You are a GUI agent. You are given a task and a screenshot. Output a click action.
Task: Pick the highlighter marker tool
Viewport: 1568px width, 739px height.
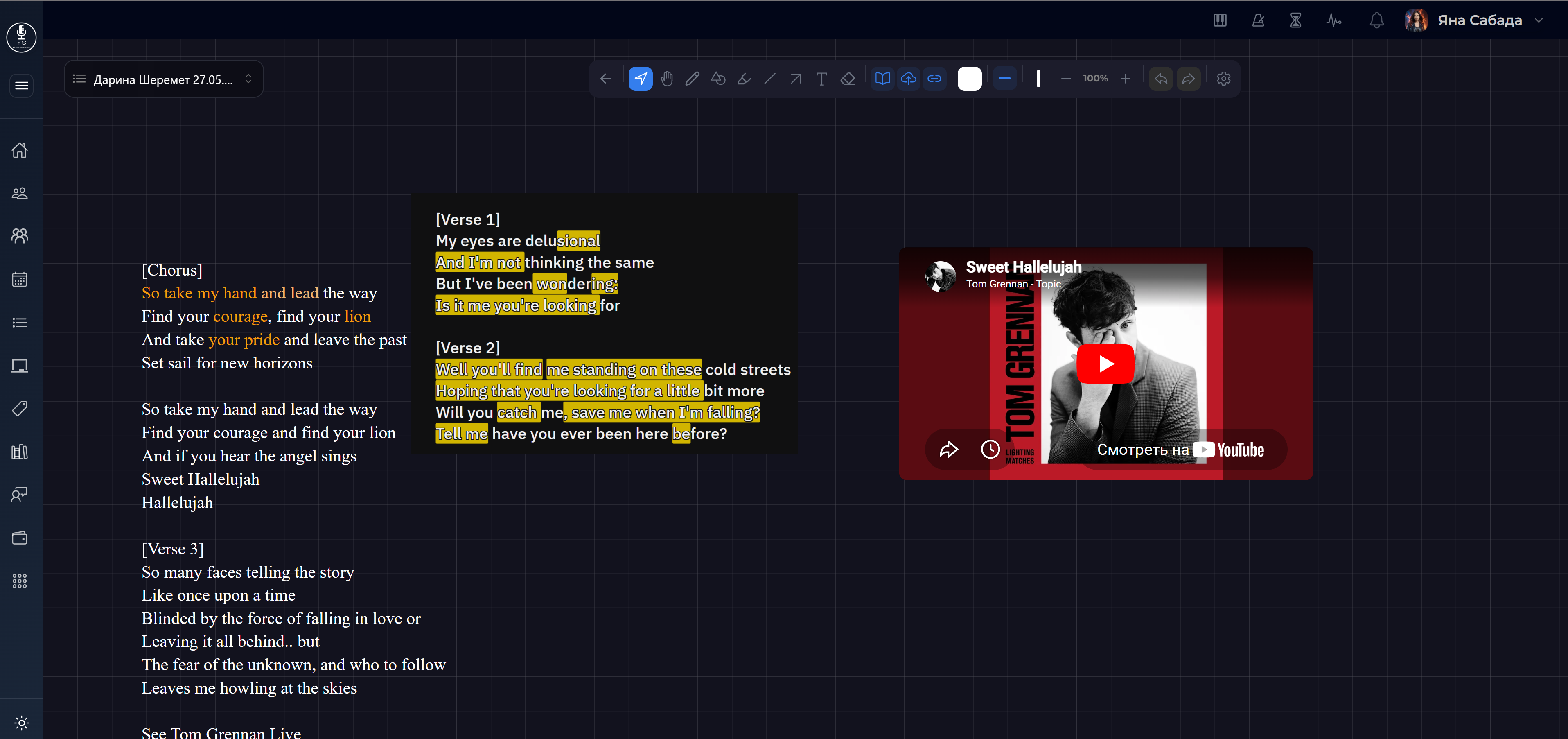(744, 79)
